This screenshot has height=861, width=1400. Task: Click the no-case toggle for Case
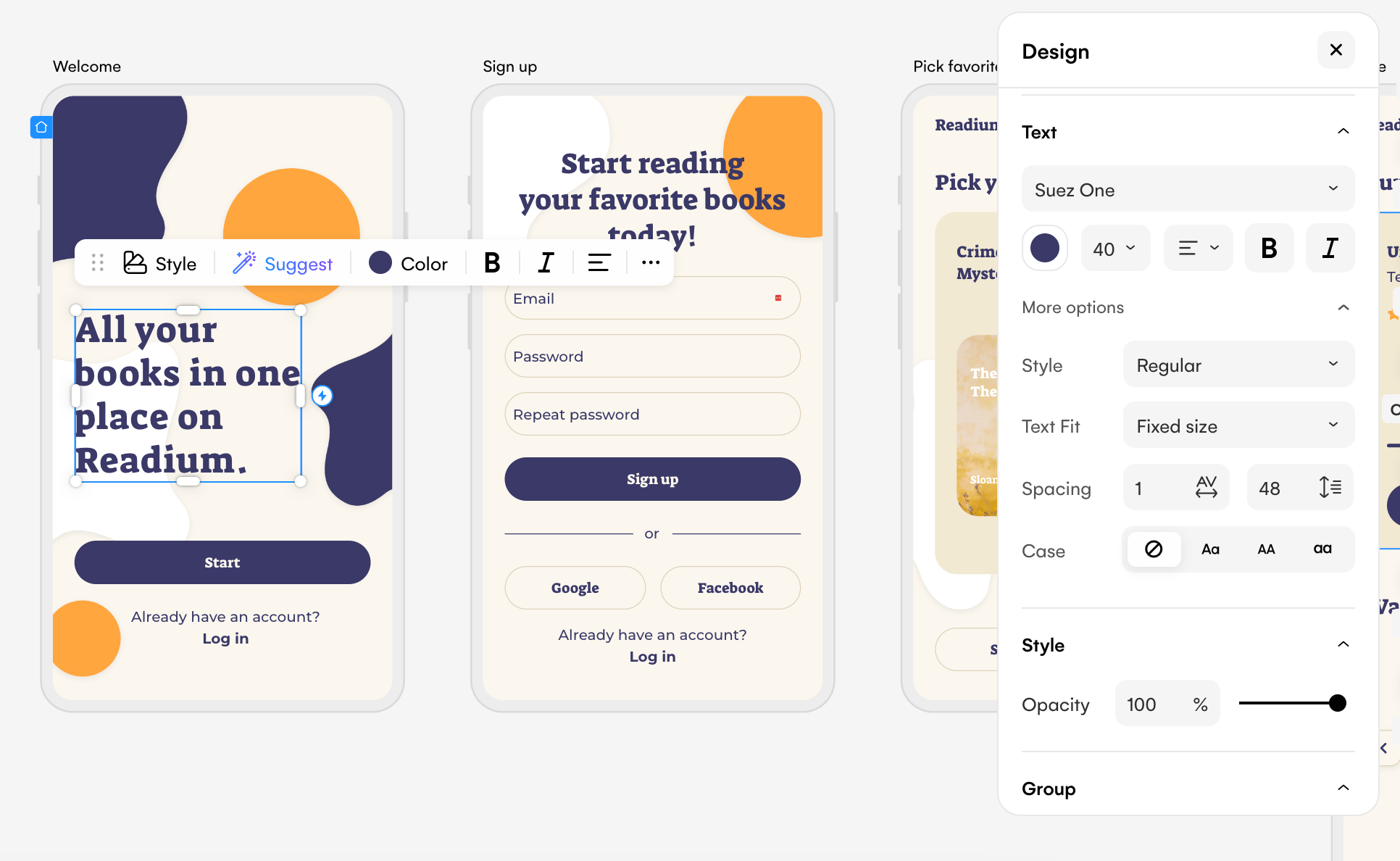(x=1153, y=548)
